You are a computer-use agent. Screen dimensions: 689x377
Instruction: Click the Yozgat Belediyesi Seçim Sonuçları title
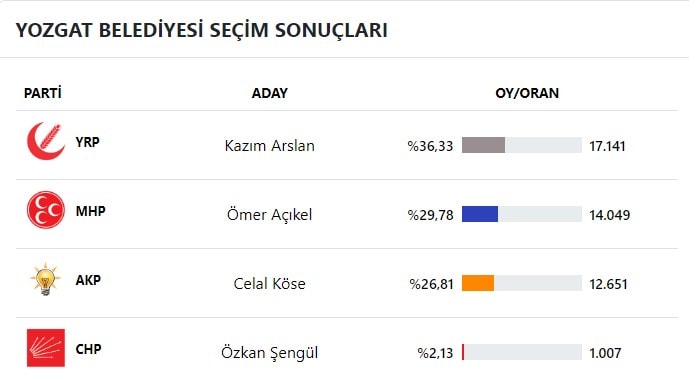[202, 30]
